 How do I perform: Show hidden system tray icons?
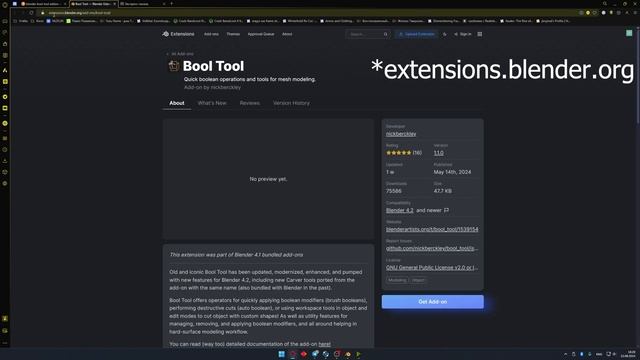point(565,354)
